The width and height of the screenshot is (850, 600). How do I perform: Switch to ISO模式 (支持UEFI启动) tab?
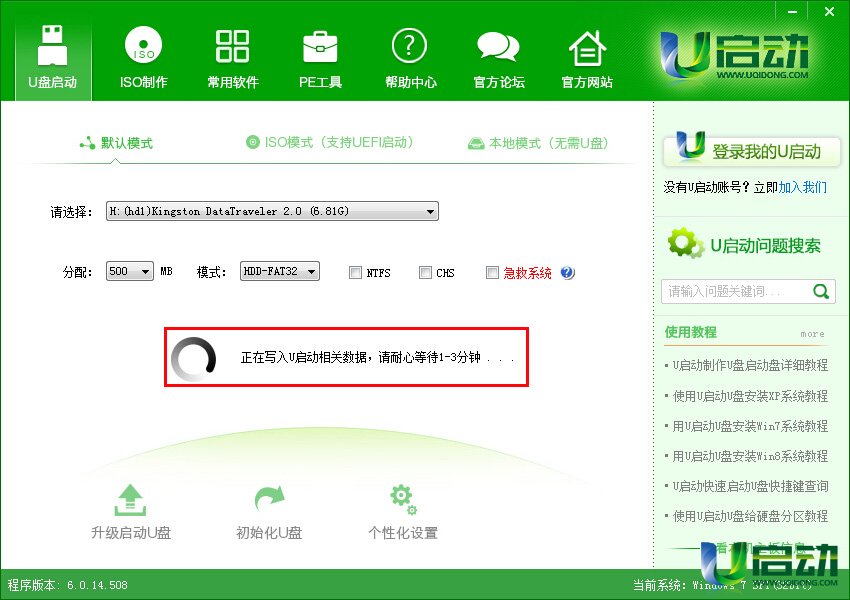tap(330, 143)
